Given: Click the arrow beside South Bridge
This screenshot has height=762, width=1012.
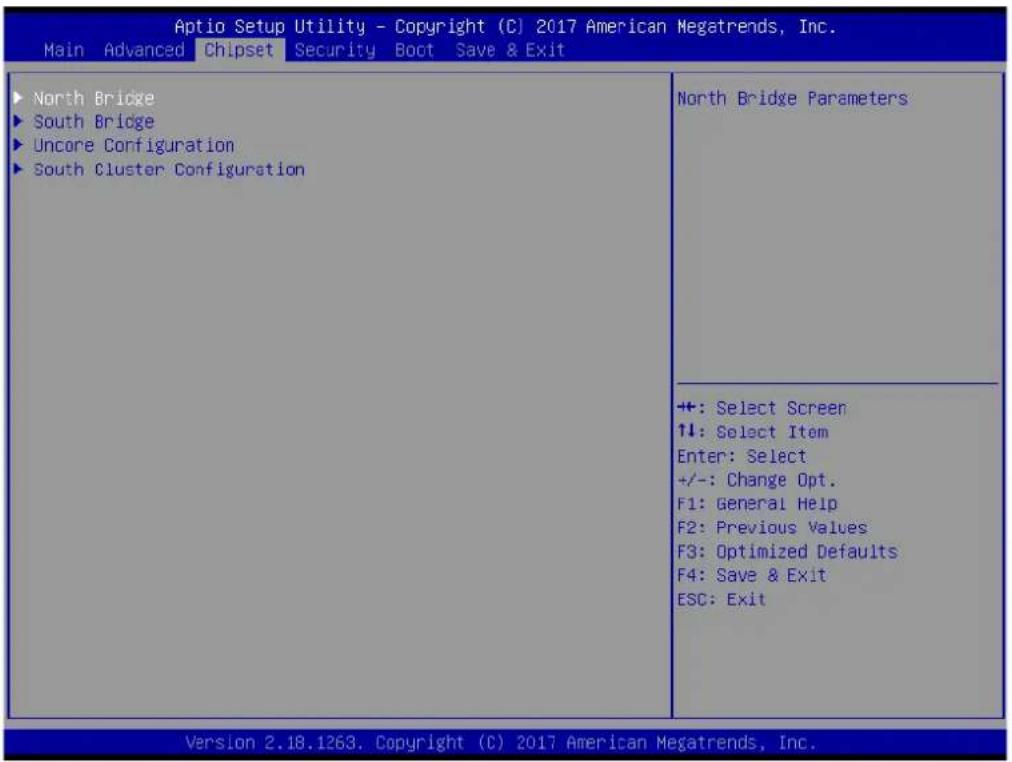Looking at the screenshot, I should click(x=18, y=121).
